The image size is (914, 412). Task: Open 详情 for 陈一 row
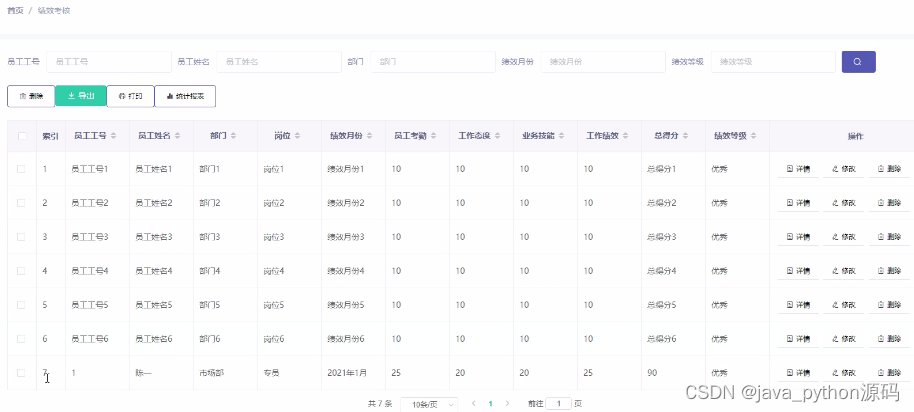[798, 373]
